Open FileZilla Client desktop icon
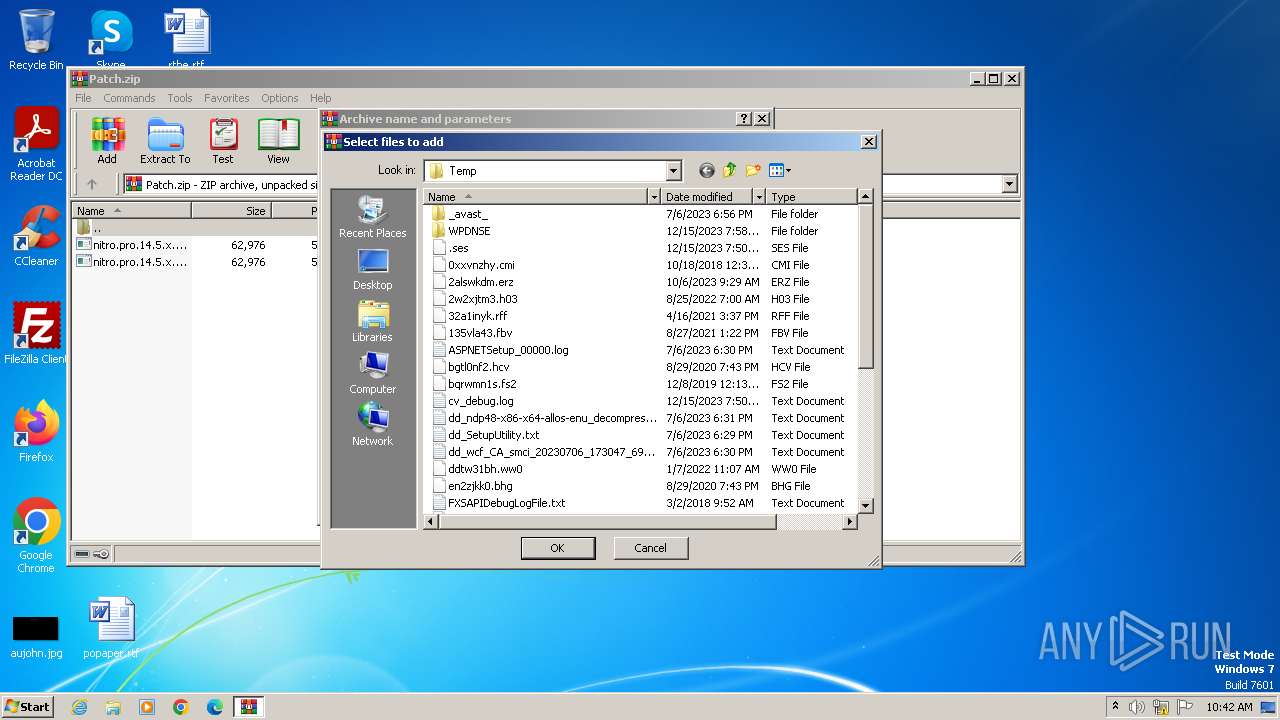1280x720 pixels. [x=36, y=333]
